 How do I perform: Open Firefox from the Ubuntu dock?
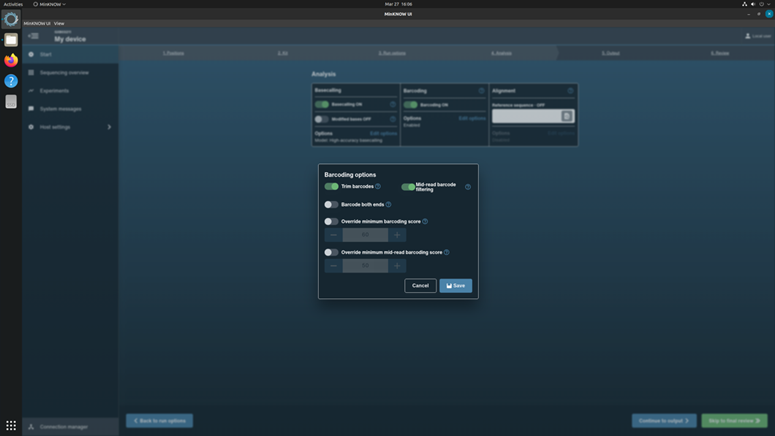coord(11,60)
